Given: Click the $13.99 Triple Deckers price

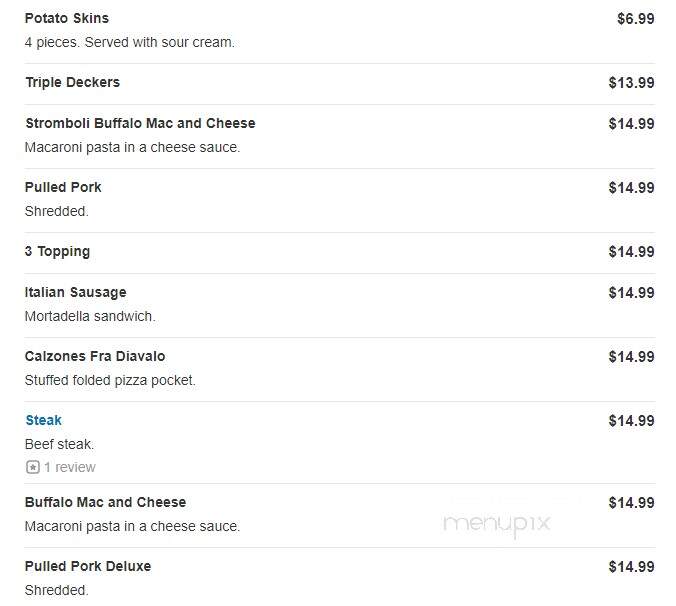Looking at the screenshot, I should (x=631, y=82).
